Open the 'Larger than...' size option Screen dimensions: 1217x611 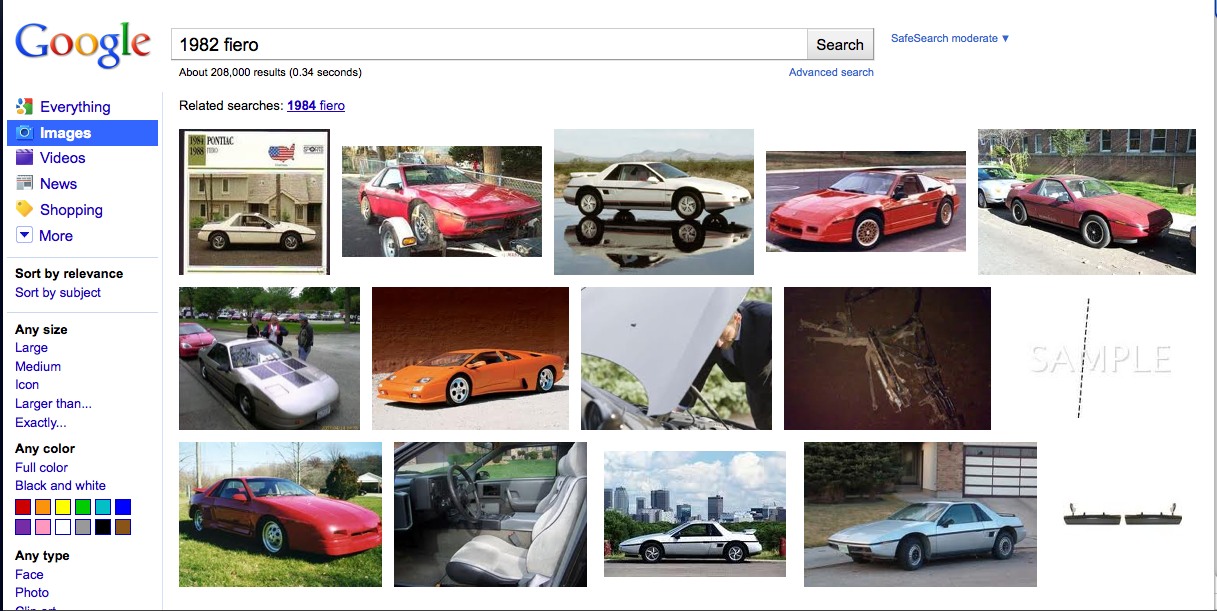point(53,403)
